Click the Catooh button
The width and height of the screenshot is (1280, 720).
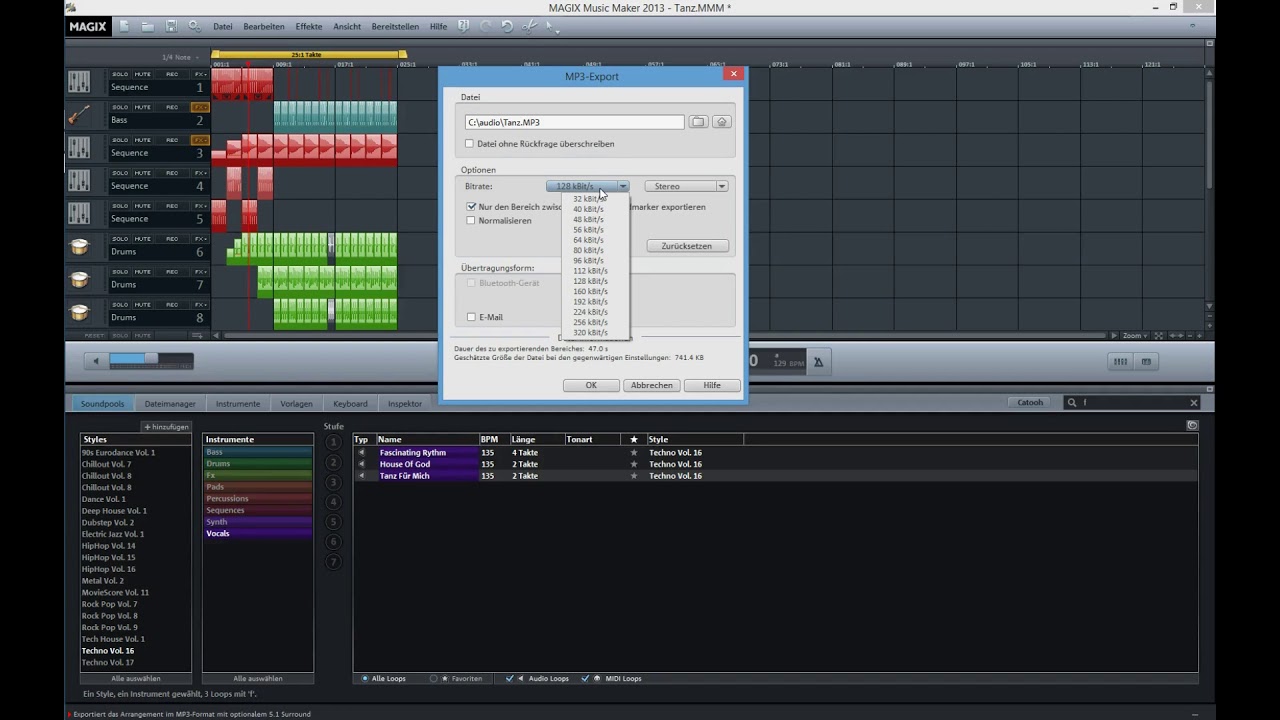coord(1030,403)
